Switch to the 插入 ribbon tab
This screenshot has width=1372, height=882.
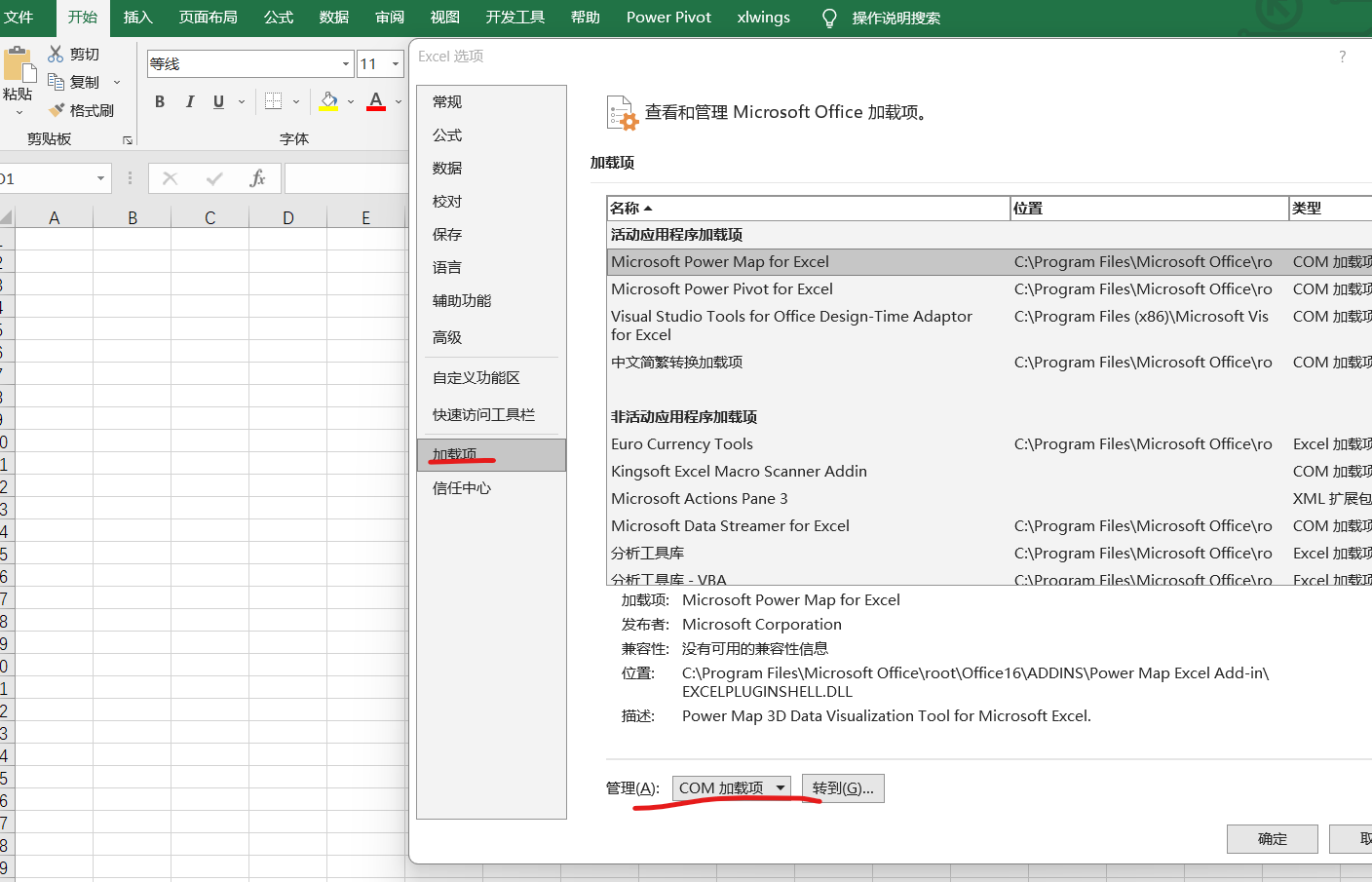pos(138,18)
